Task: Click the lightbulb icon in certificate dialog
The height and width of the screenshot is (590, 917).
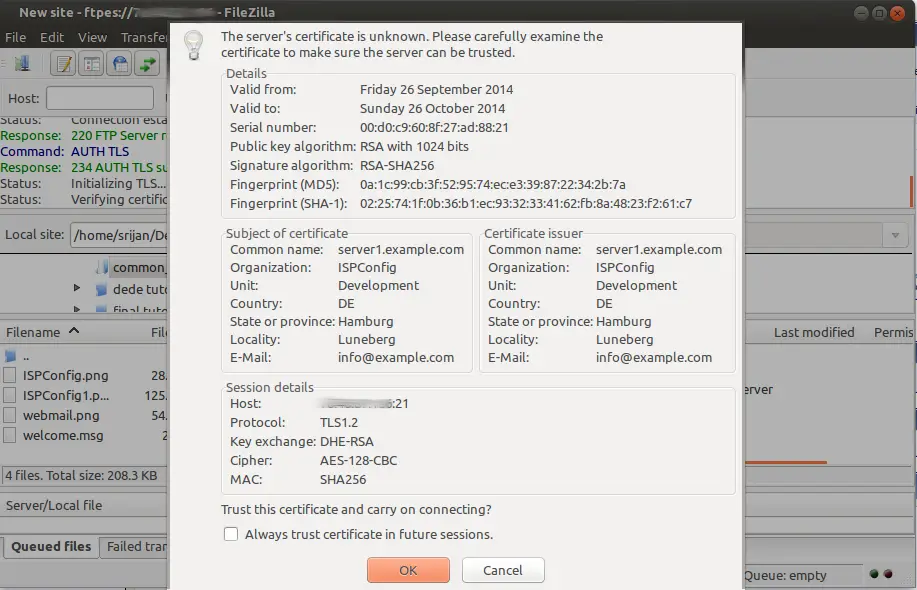Action: tap(194, 45)
